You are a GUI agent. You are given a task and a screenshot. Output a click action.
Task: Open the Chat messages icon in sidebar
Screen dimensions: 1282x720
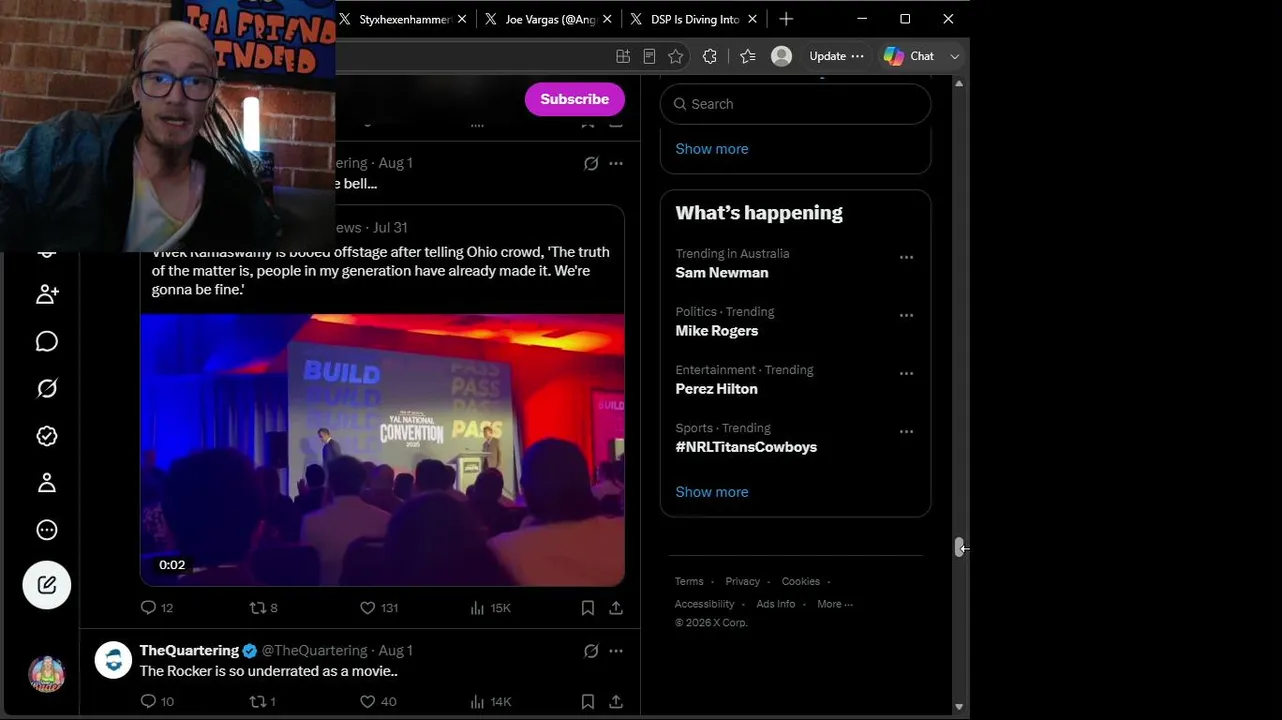point(47,342)
